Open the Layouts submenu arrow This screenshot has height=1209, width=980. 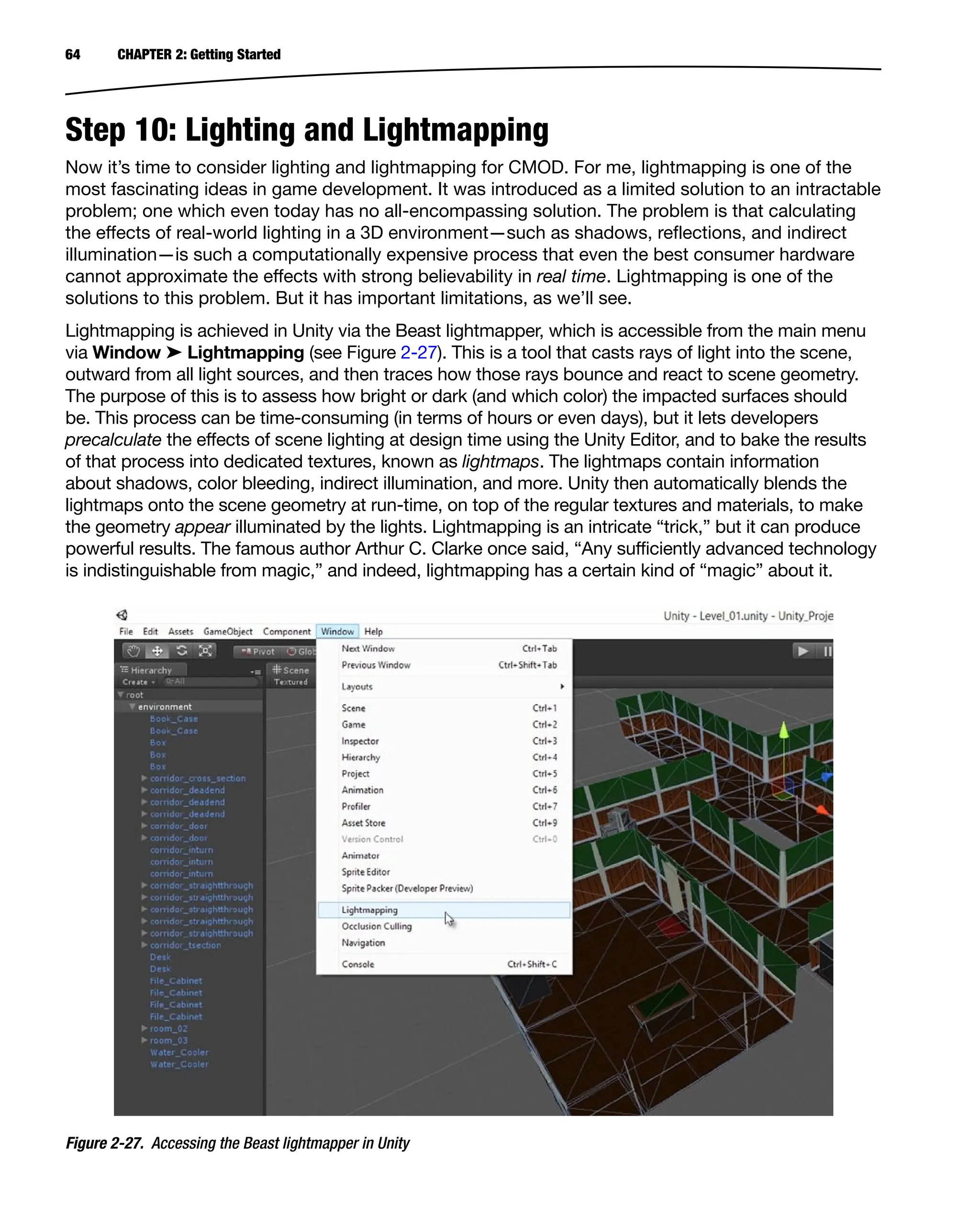click(562, 687)
